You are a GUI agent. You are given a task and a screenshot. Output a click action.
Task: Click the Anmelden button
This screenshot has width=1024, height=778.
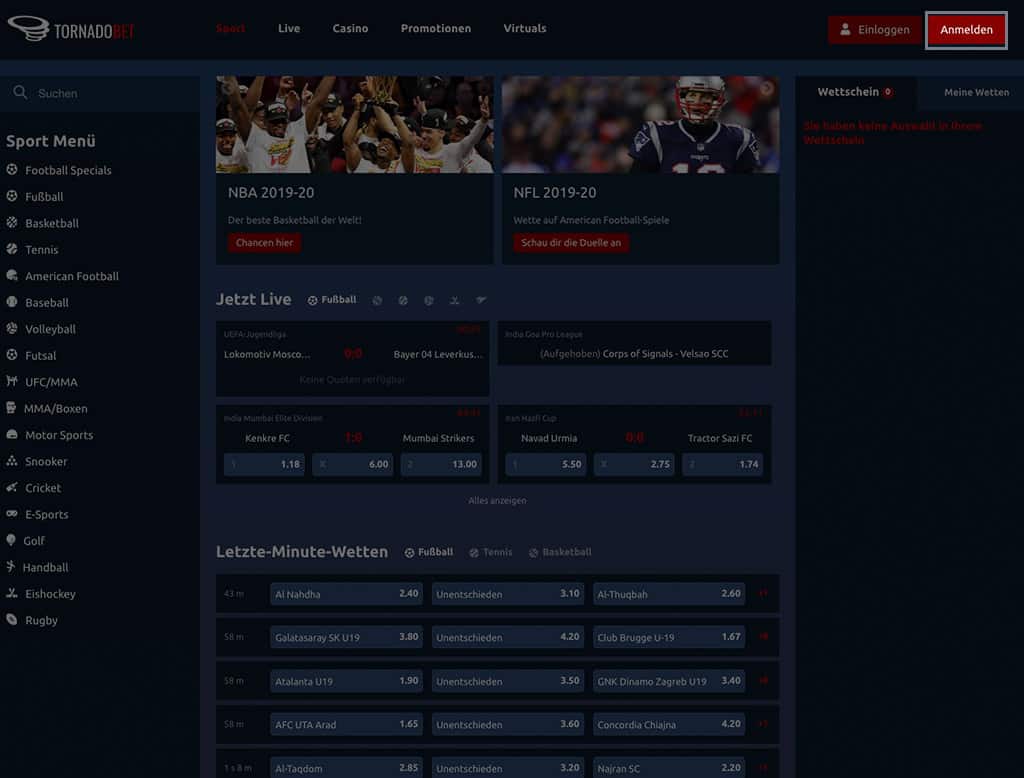coord(967,29)
